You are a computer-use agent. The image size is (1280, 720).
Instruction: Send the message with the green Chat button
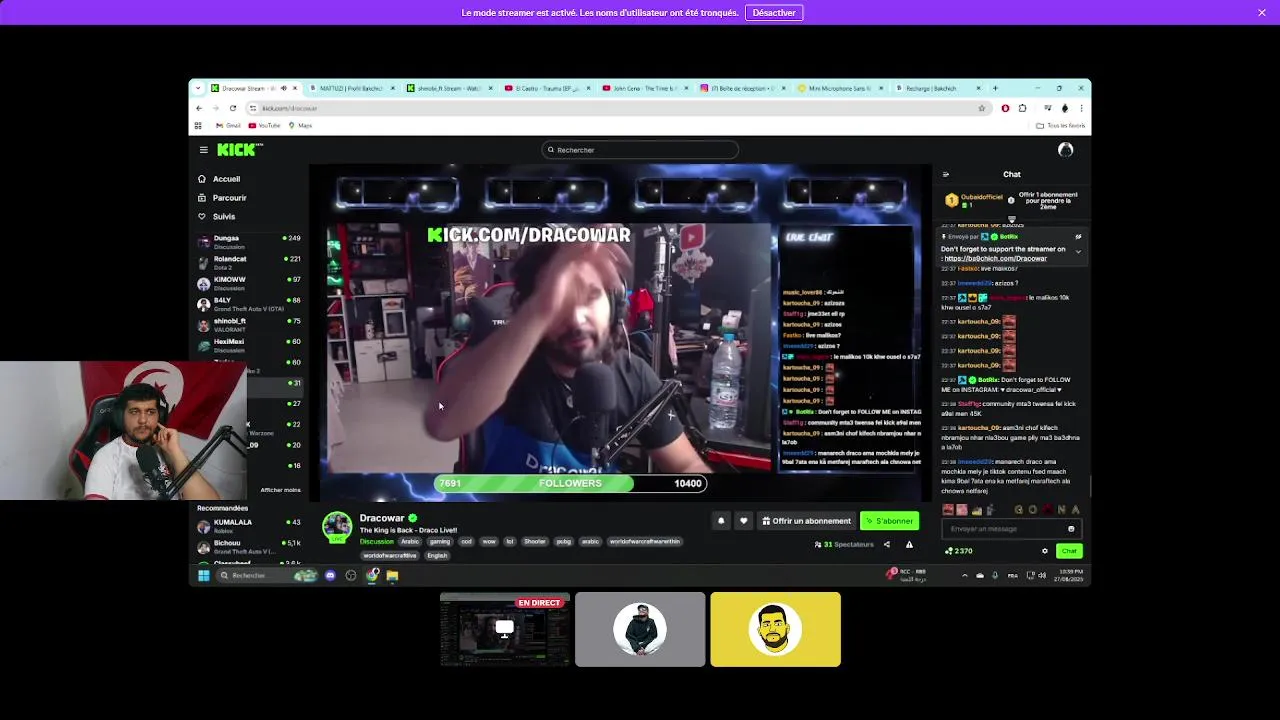point(1069,551)
